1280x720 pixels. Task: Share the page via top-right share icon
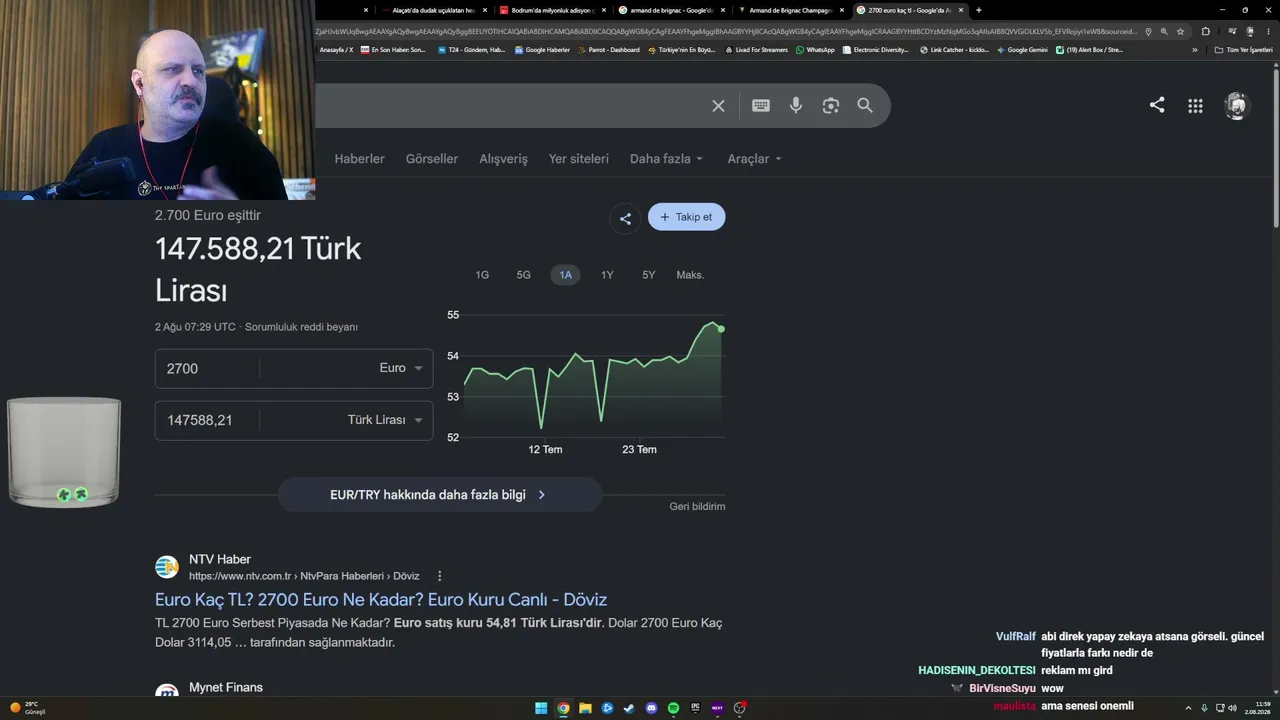tap(1157, 105)
